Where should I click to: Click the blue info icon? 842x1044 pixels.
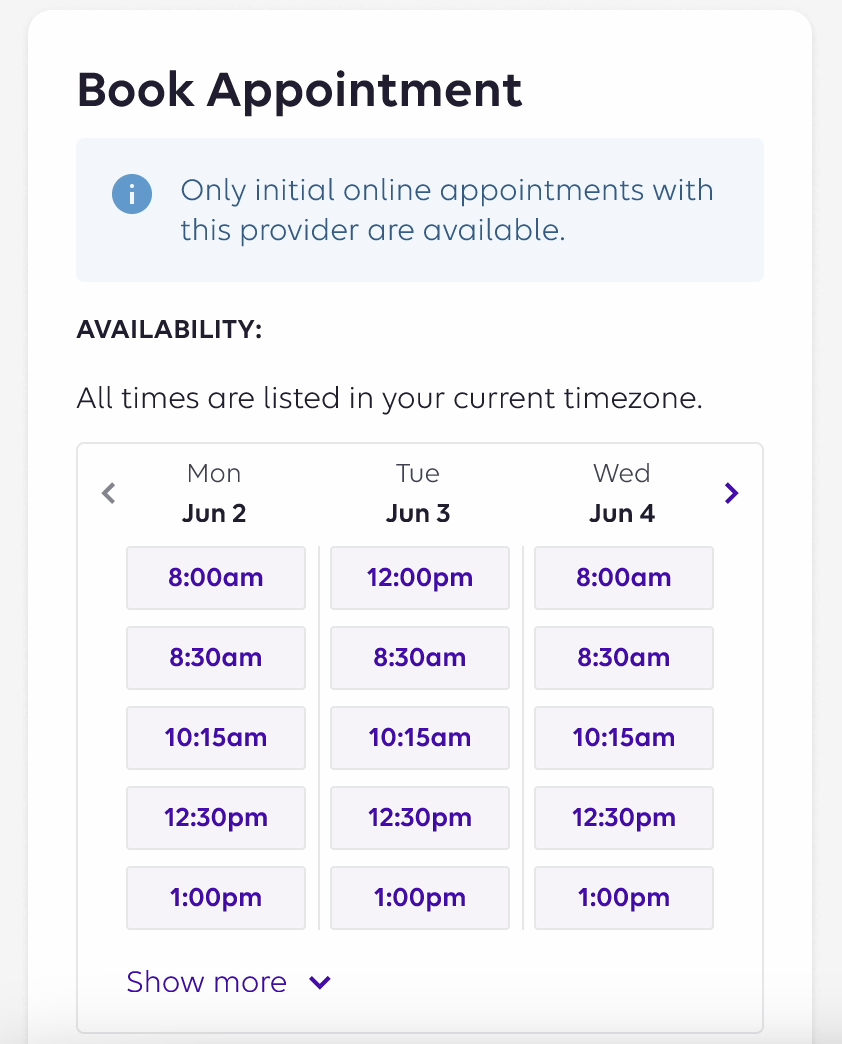coord(132,194)
